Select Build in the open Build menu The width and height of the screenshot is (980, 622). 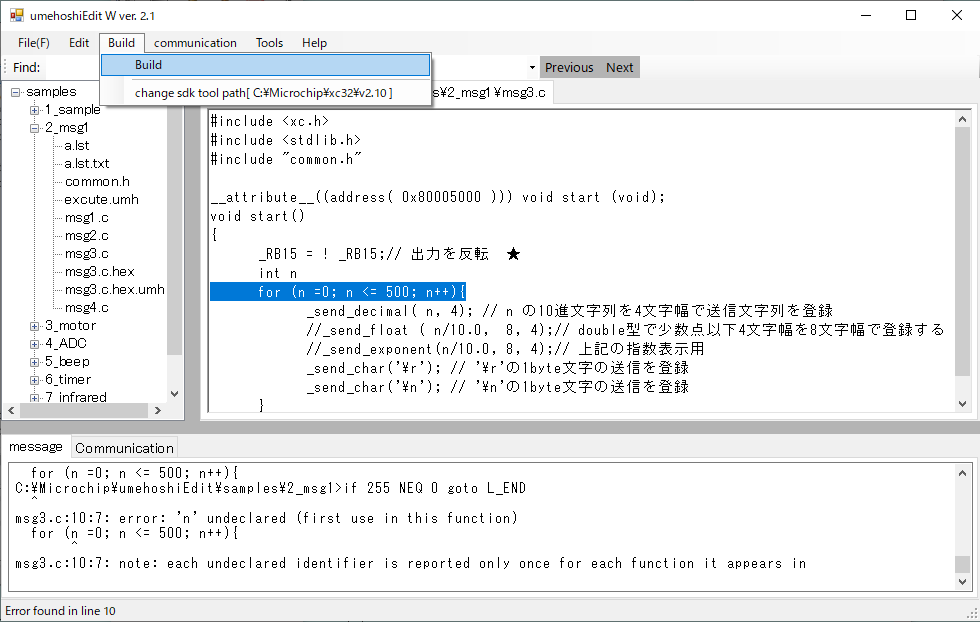(x=148, y=65)
